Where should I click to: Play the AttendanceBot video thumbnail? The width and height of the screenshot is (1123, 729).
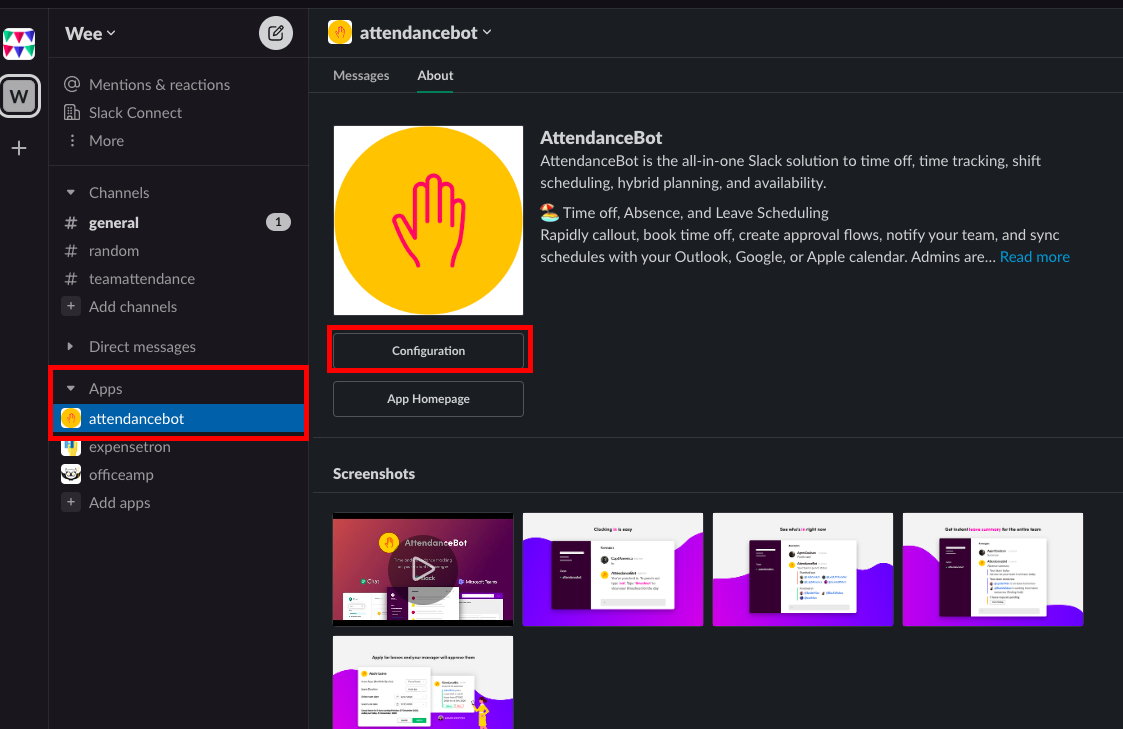coord(423,569)
